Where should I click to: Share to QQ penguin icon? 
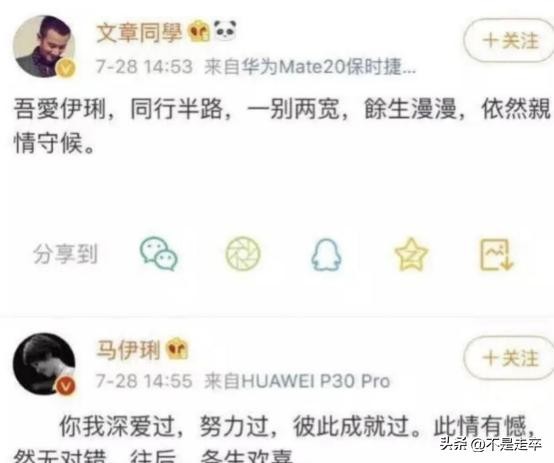(x=326, y=254)
